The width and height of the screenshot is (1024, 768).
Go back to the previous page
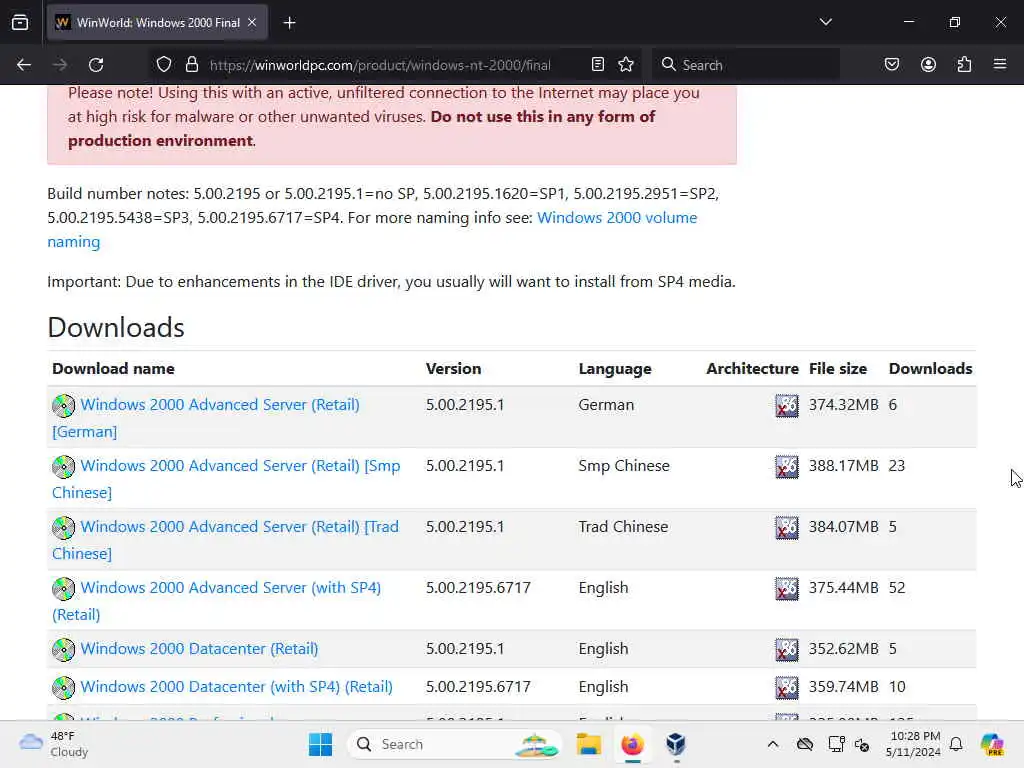[x=24, y=65]
